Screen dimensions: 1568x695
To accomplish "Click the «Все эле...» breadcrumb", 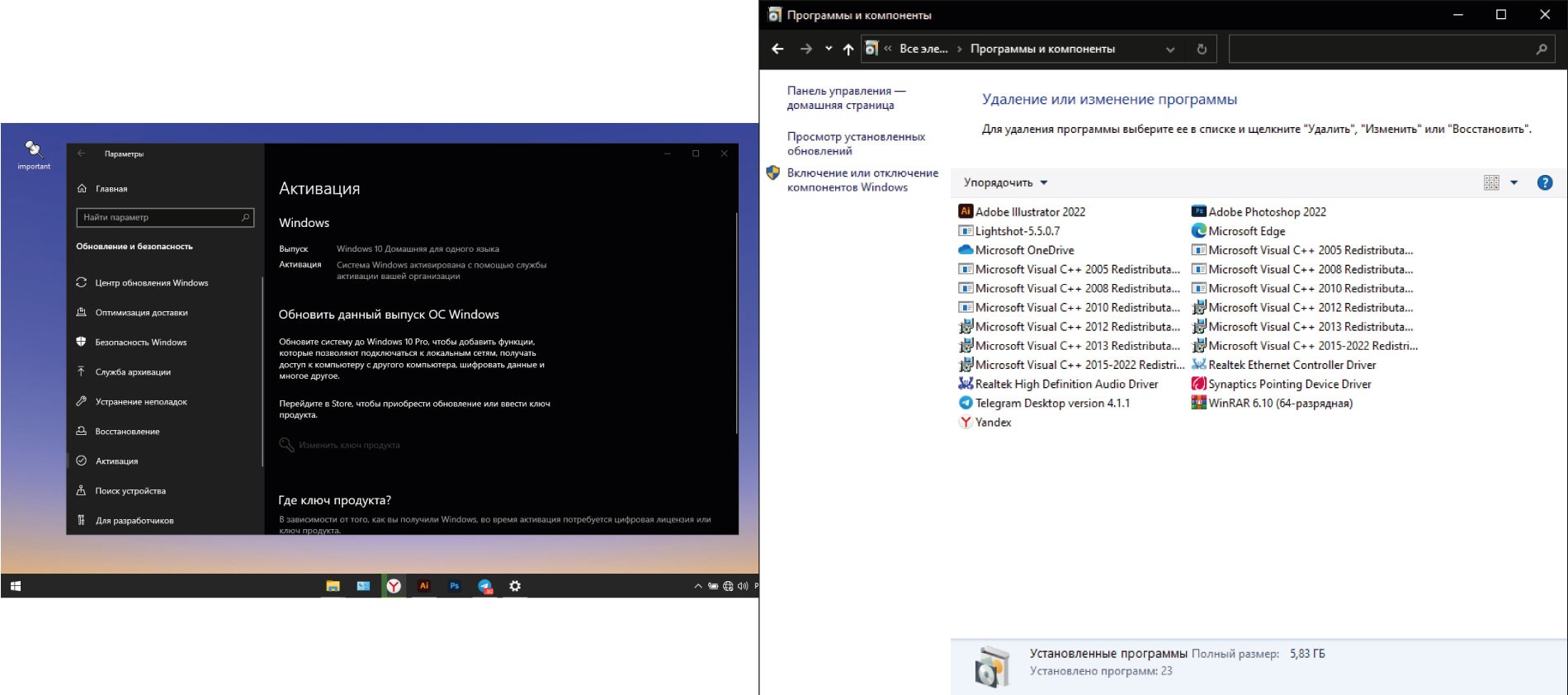I will [x=923, y=49].
